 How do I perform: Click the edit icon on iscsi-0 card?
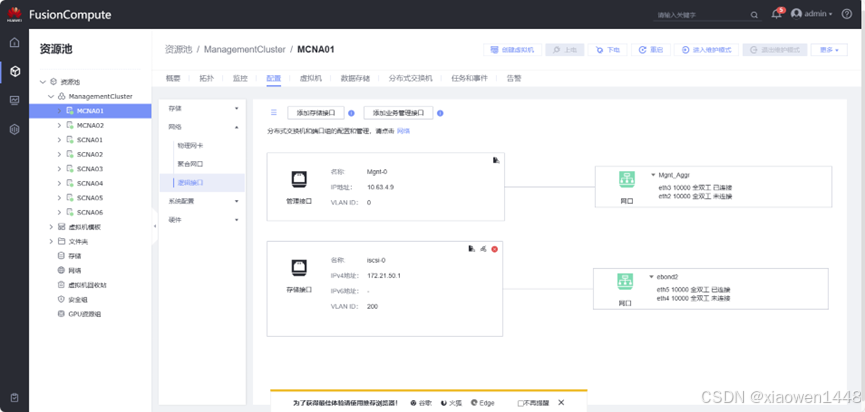pyautogui.click(x=471, y=249)
